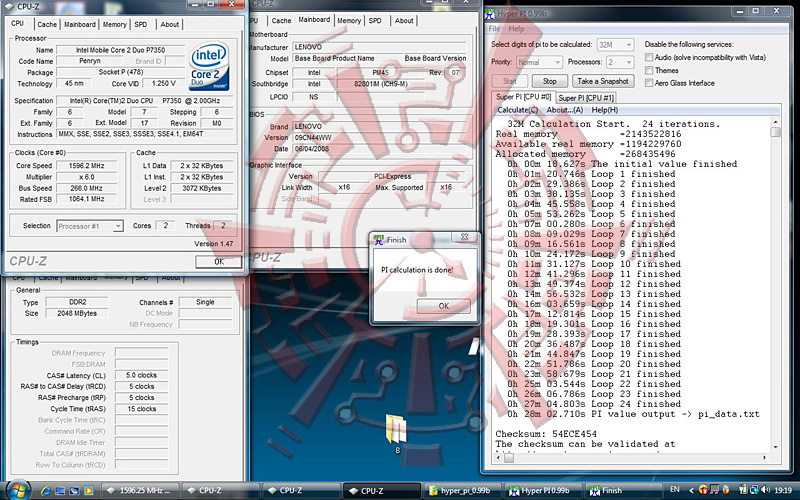
Task: Click Level 2 cache 3072 KBytes field
Action: click(x=202, y=188)
